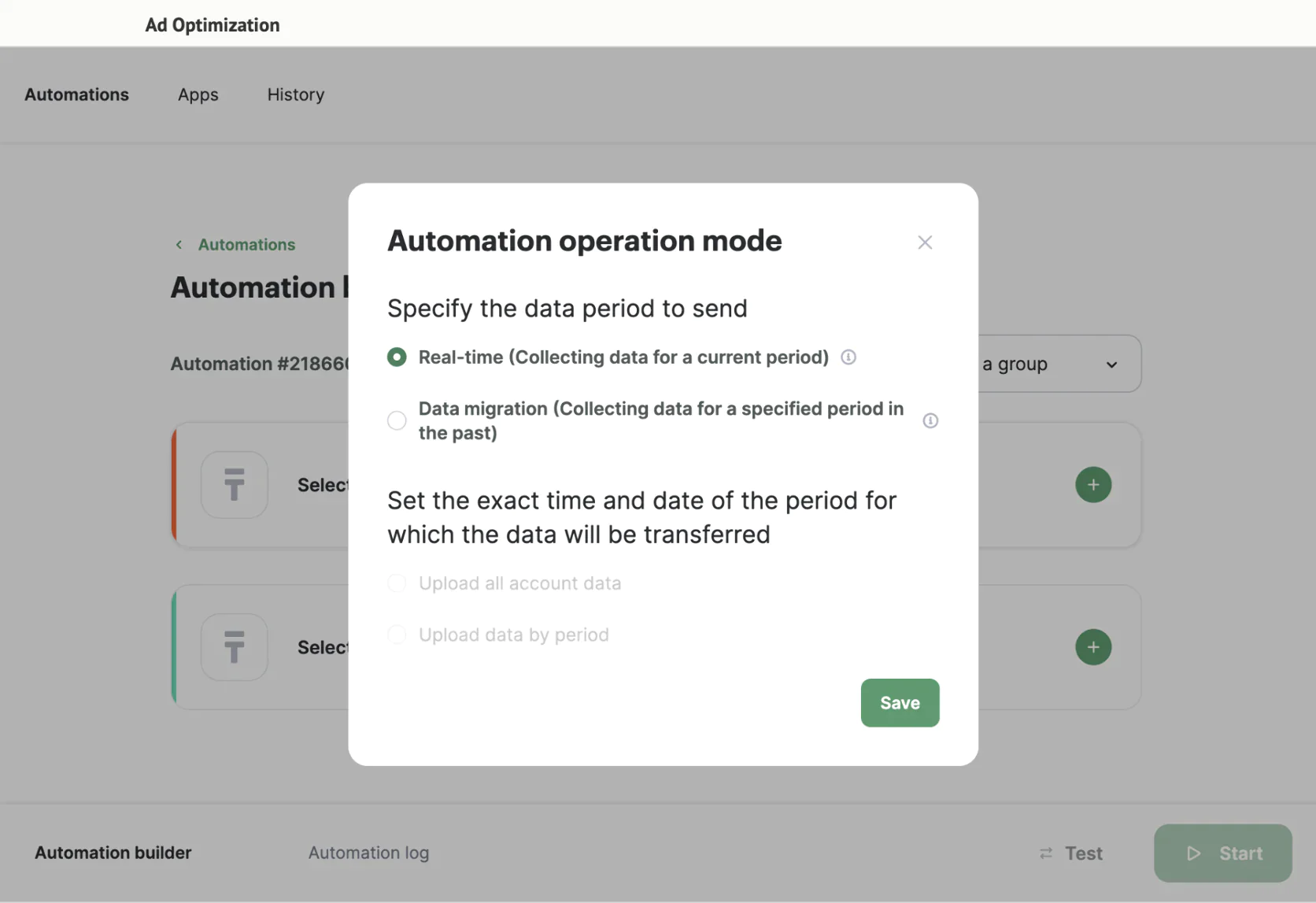The image size is (1316, 903).
Task: Switch to the Automation log view
Action: [x=368, y=853]
